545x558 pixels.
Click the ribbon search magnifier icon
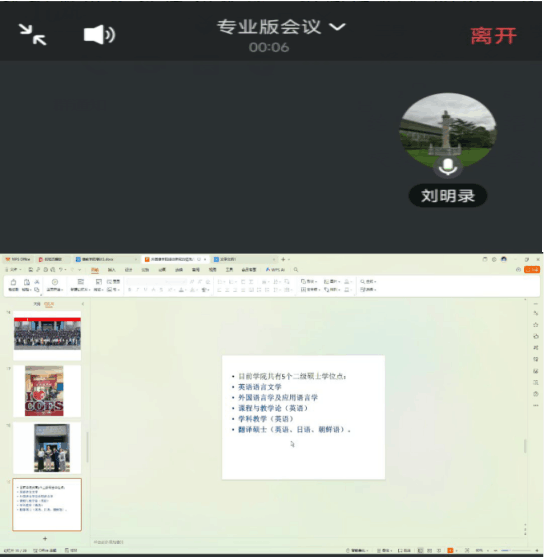click(x=296, y=270)
